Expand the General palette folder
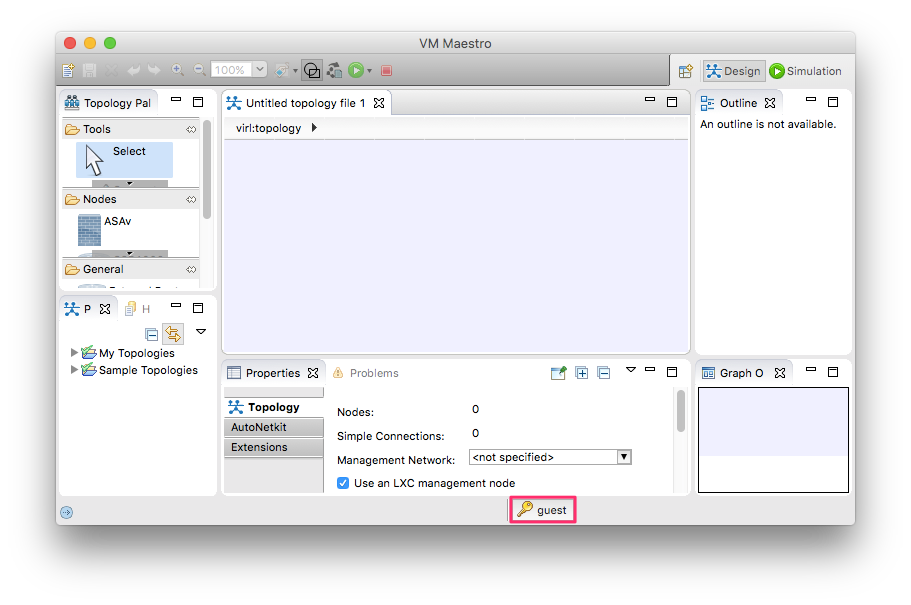 pyautogui.click(x=94, y=269)
